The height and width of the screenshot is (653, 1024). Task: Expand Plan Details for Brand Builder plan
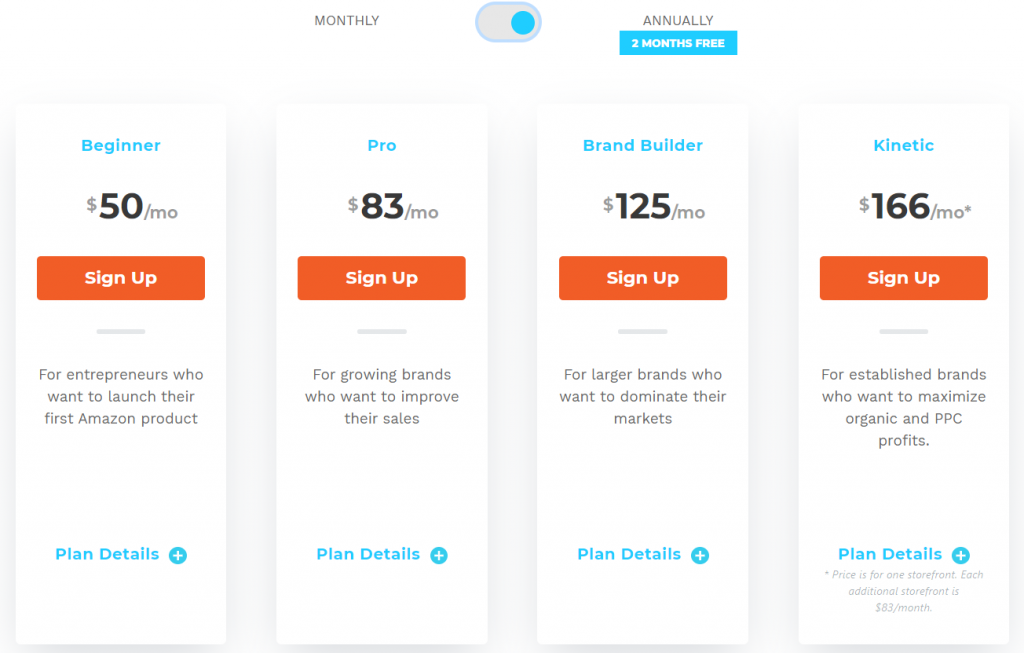click(629, 554)
